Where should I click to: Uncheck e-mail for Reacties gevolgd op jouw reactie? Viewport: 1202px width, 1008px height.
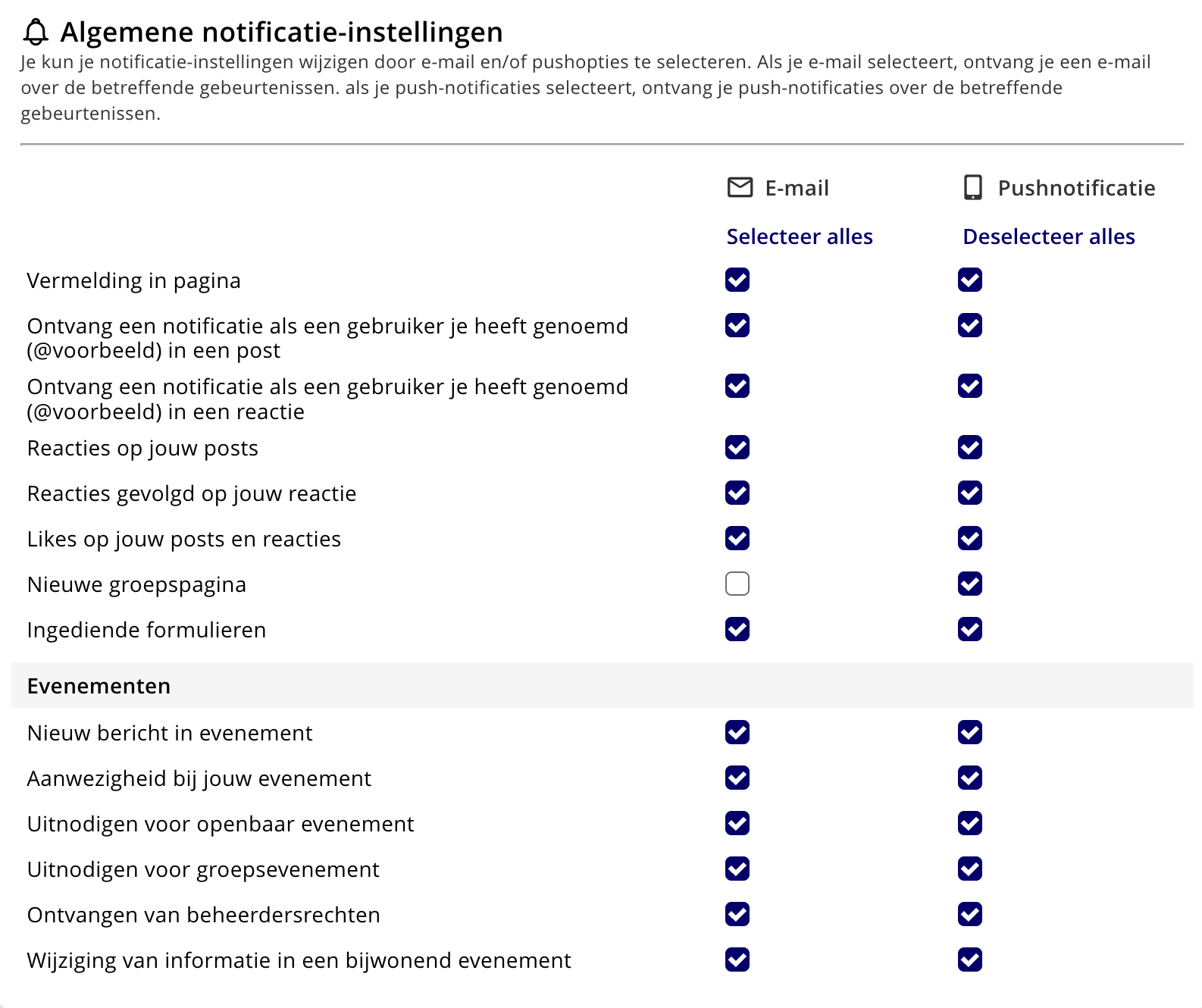(x=737, y=493)
